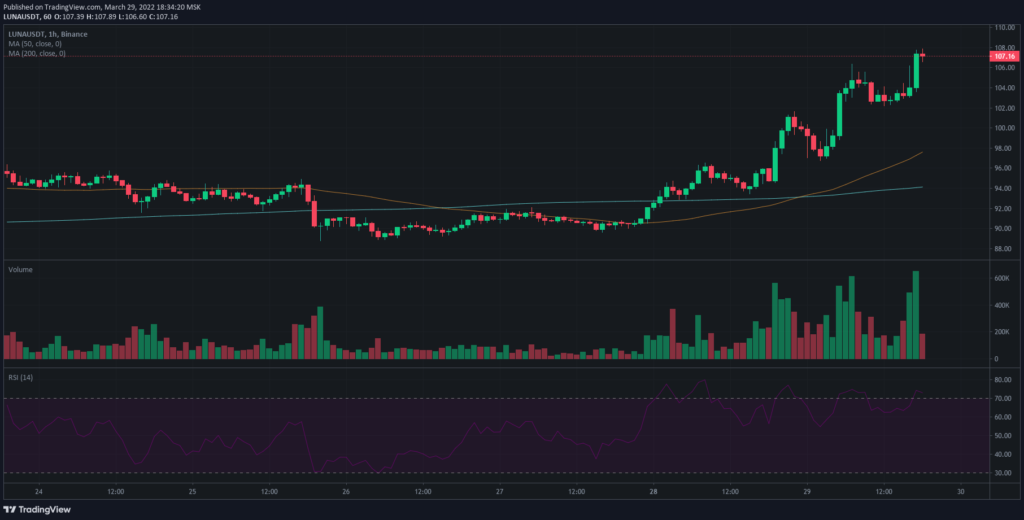Select the 26 date on the time axis
The width and height of the screenshot is (1024, 520).
345,492
